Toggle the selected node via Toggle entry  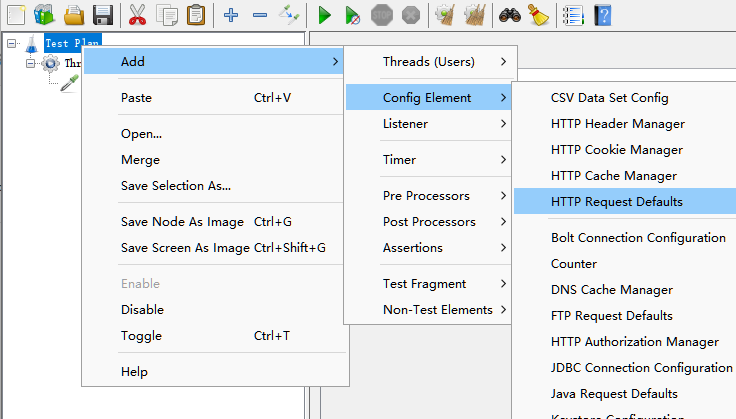141,336
